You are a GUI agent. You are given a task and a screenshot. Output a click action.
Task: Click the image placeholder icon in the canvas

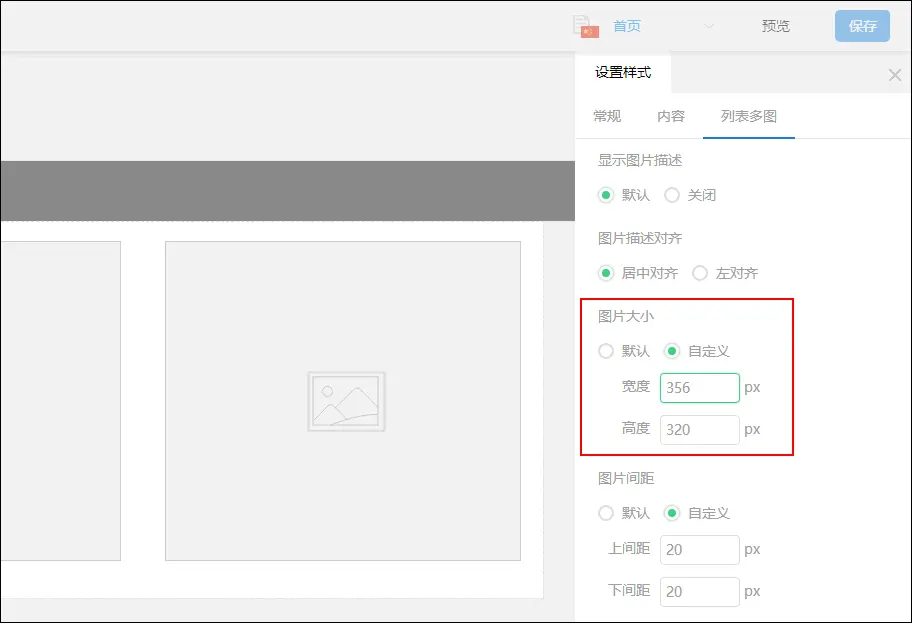click(x=346, y=402)
